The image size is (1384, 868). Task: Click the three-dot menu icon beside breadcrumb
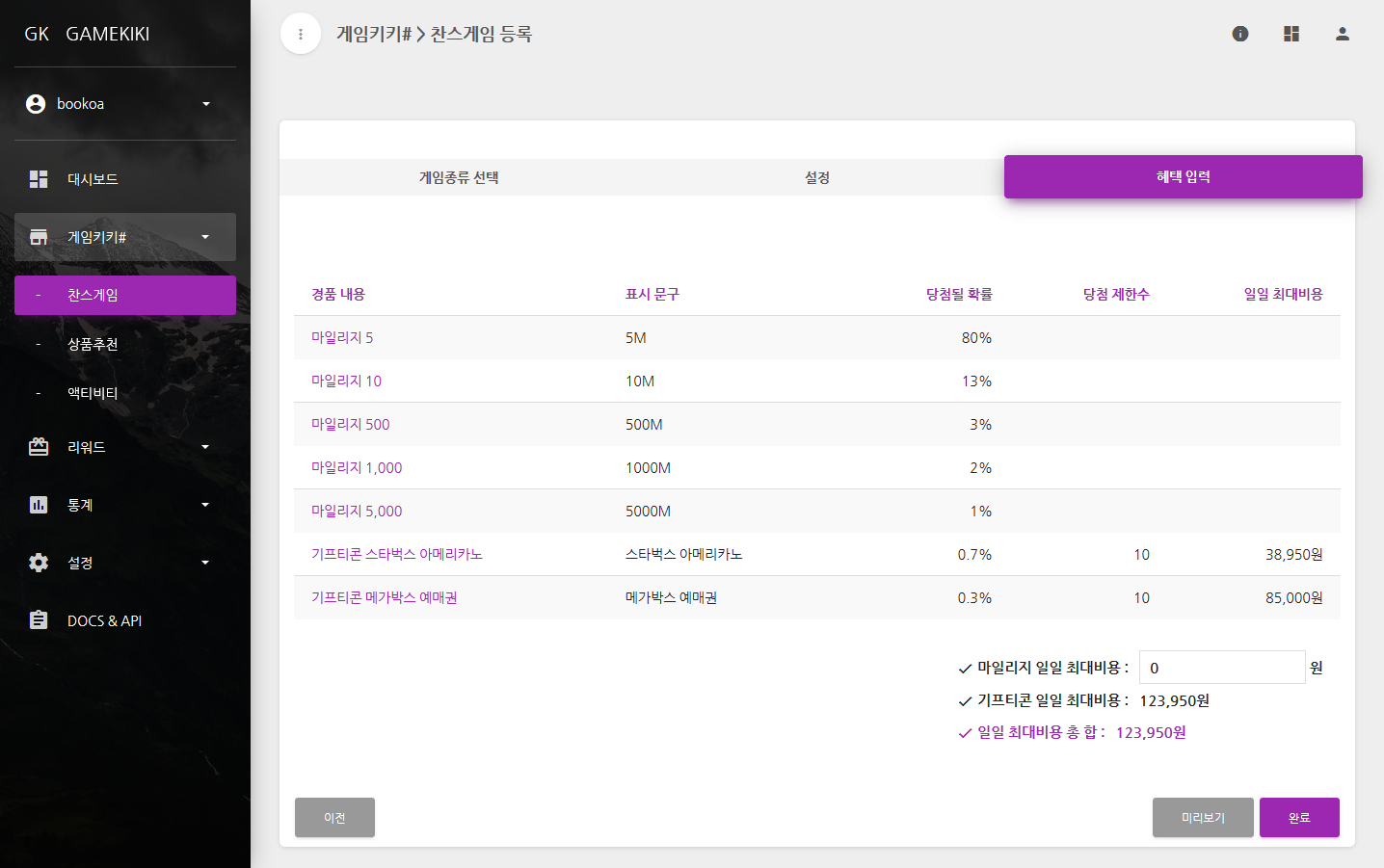pyautogui.click(x=301, y=35)
